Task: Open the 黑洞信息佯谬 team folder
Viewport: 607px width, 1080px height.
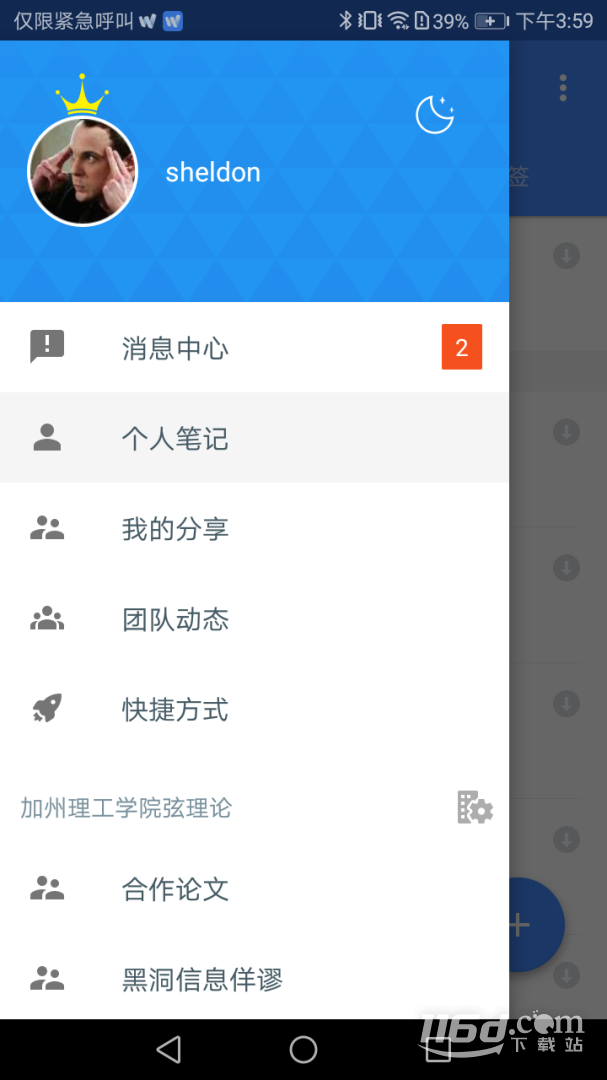Action: pos(254,978)
